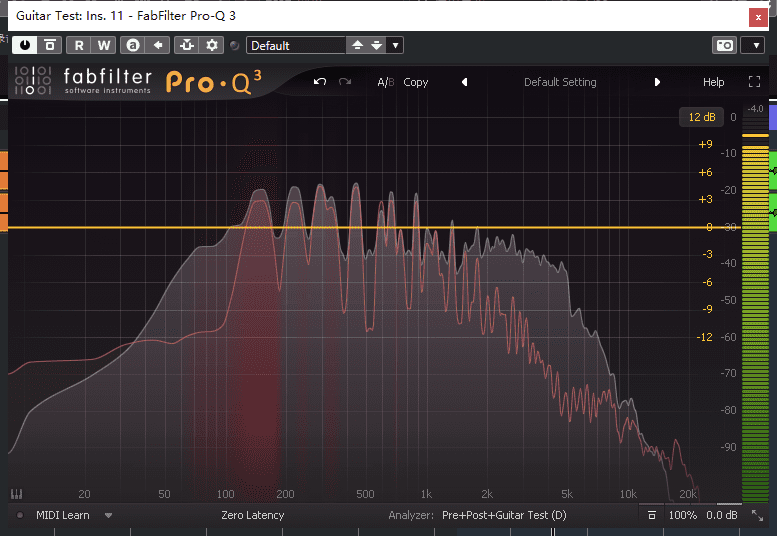This screenshot has width=777, height=536.
Task: Switch A/B setting using the 'a' icon
Action: point(133,46)
